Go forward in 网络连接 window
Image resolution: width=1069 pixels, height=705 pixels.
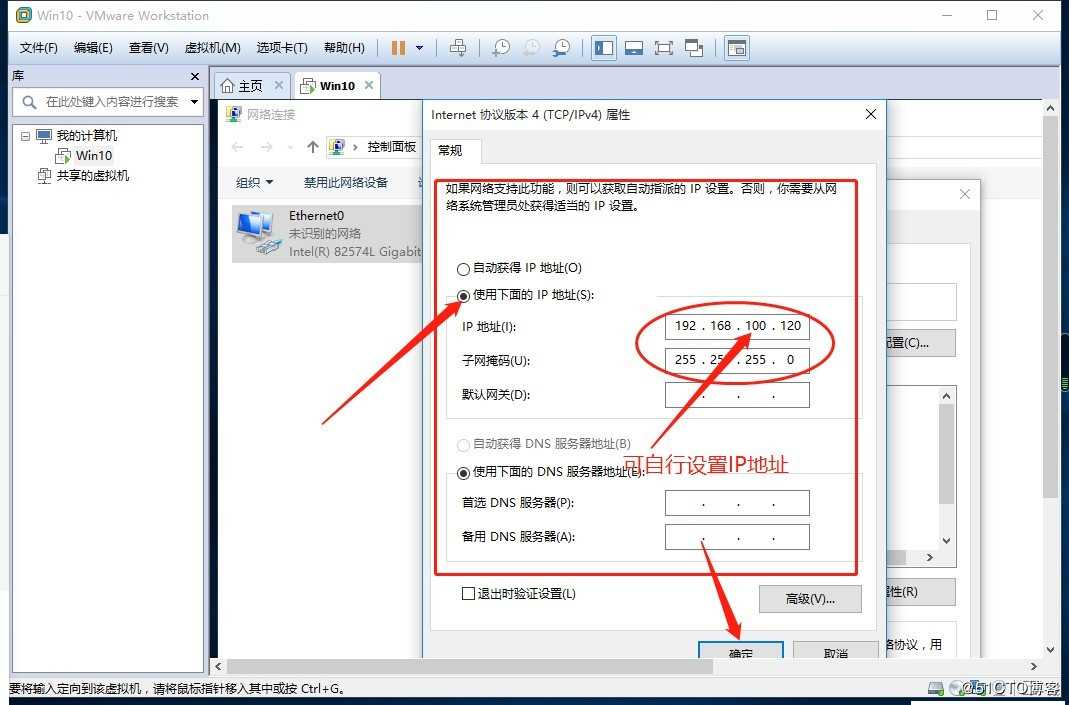coord(267,147)
